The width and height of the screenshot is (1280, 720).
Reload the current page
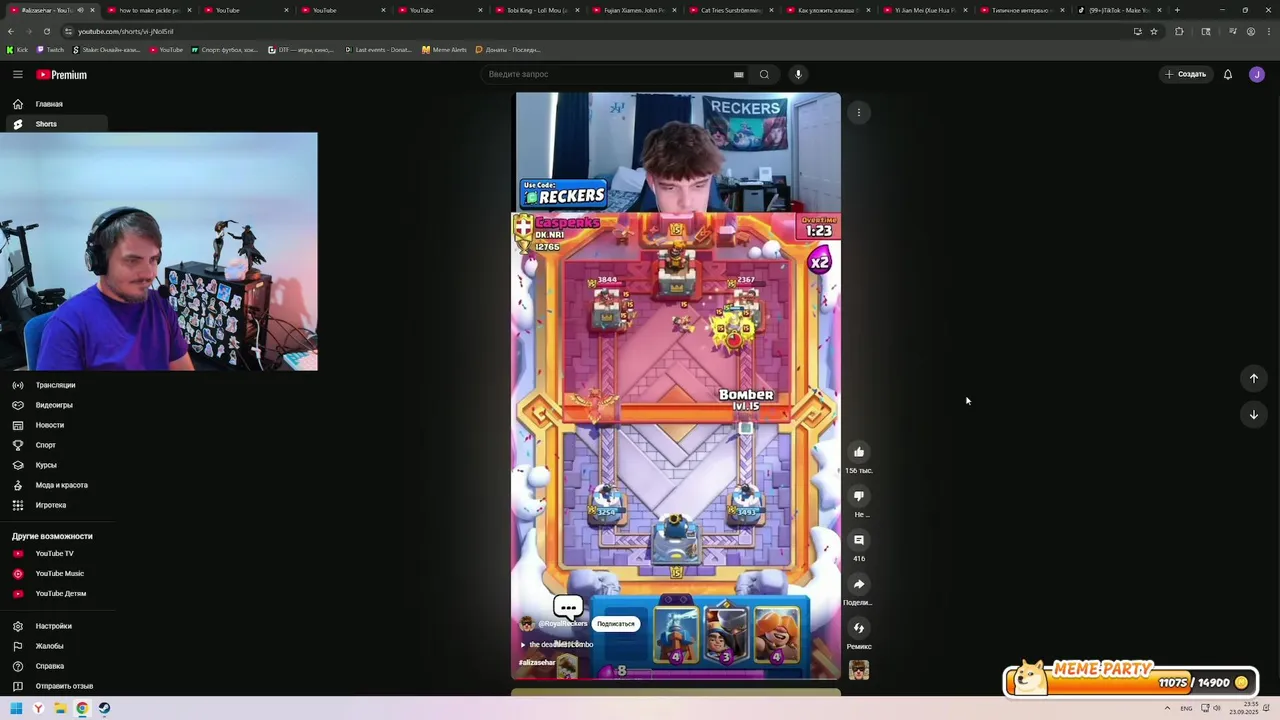[46, 31]
